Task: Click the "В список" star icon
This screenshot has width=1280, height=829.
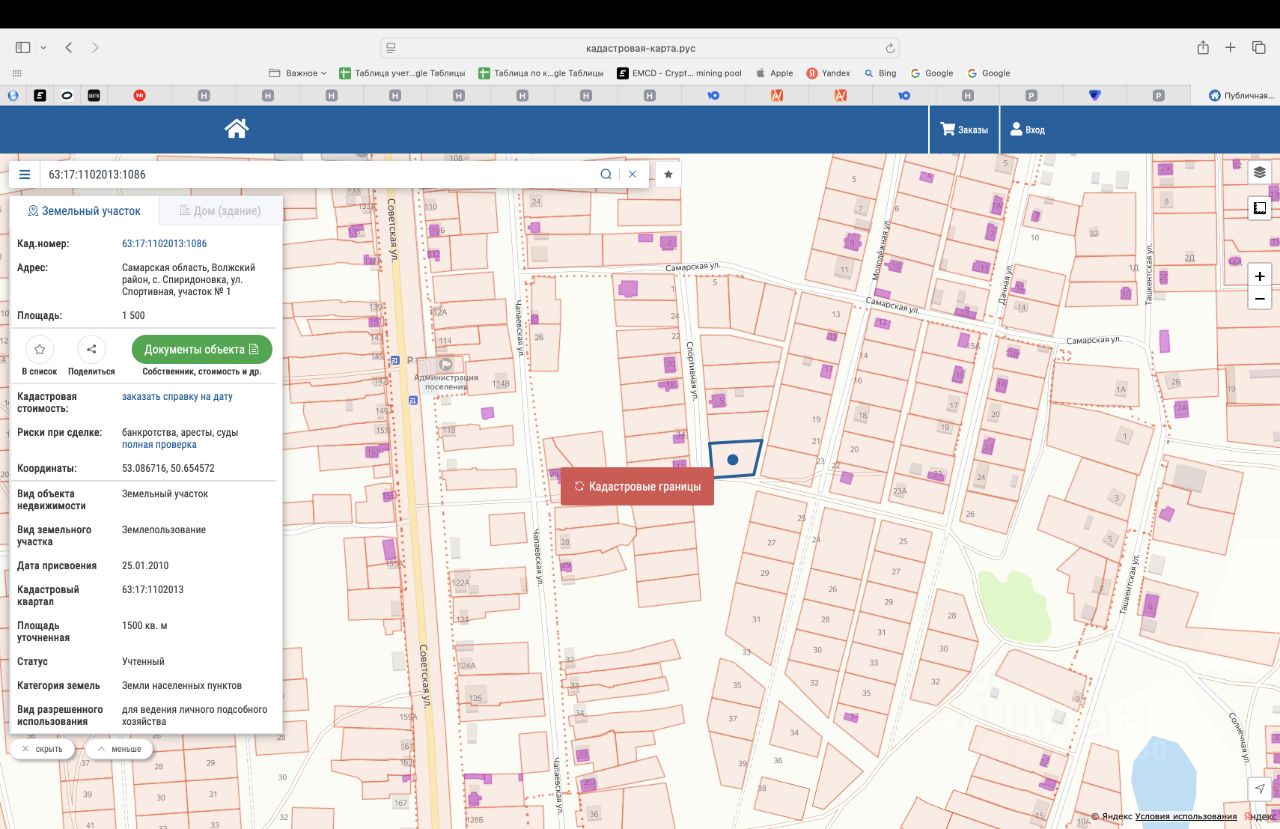Action: click(39, 349)
